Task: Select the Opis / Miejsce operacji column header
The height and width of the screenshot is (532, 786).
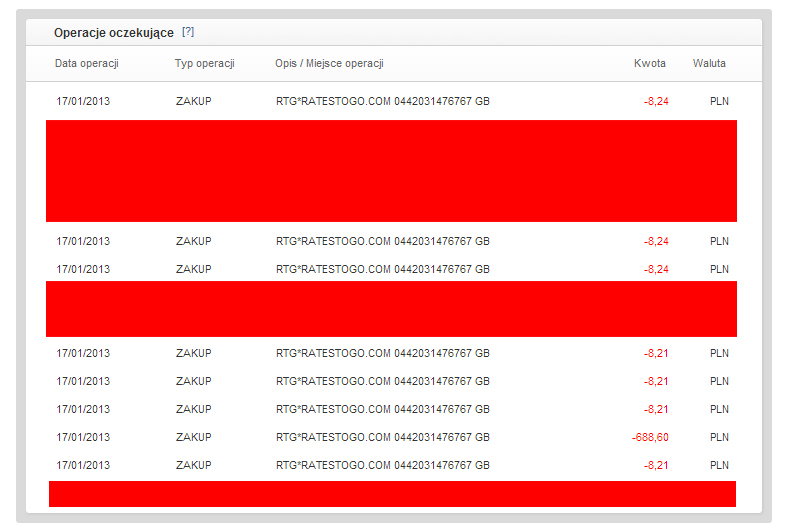Action: 329,64
